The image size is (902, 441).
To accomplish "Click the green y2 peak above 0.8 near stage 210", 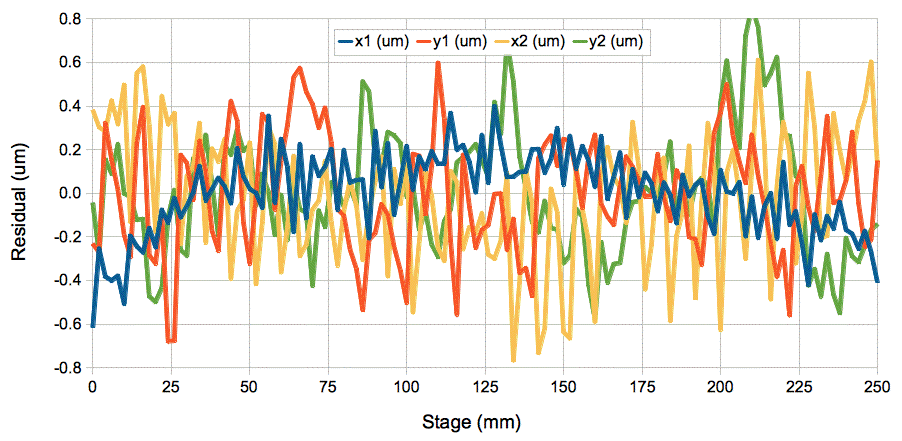I will click(752, 20).
